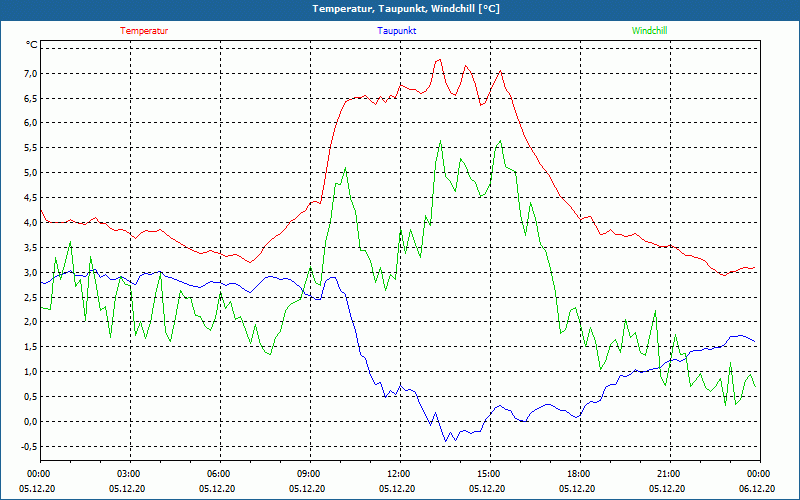This screenshot has height=500, width=800.
Task: Click the '0,0' y-axis value
Action: (31, 422)
